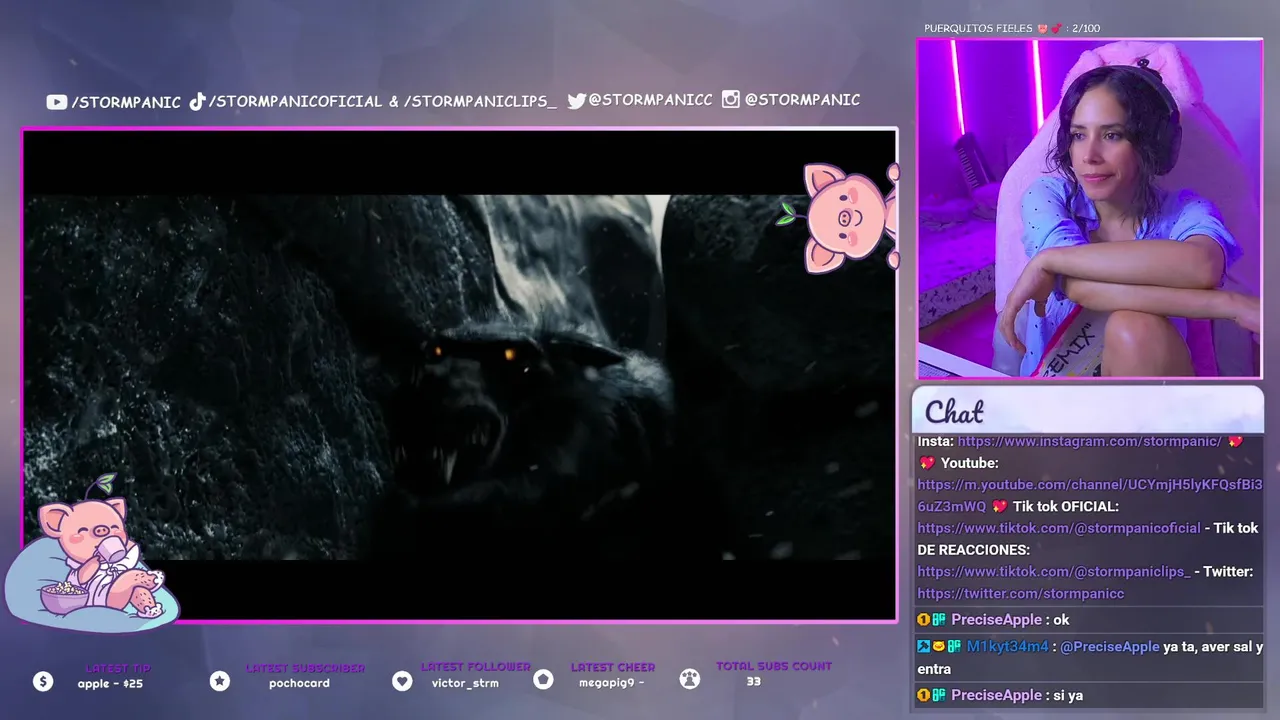This screenshot has width=1280, height=720.
Task: Click the 'pochocard' latest subscriber name
Action: [299, 684]
